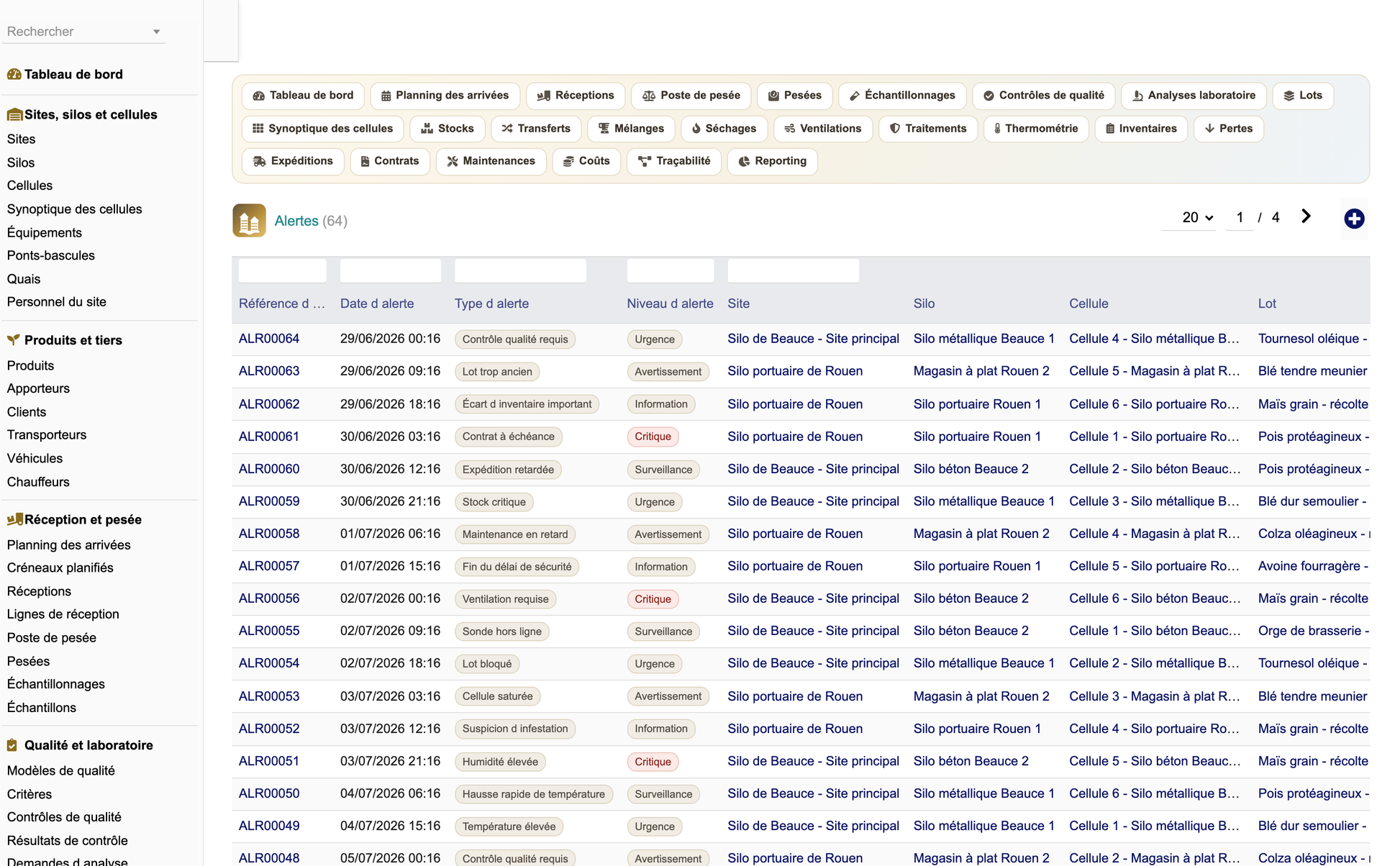1400x866 pixels.
Task: Open Pertes toolbar button
Action: click(x=1229, y=129)
